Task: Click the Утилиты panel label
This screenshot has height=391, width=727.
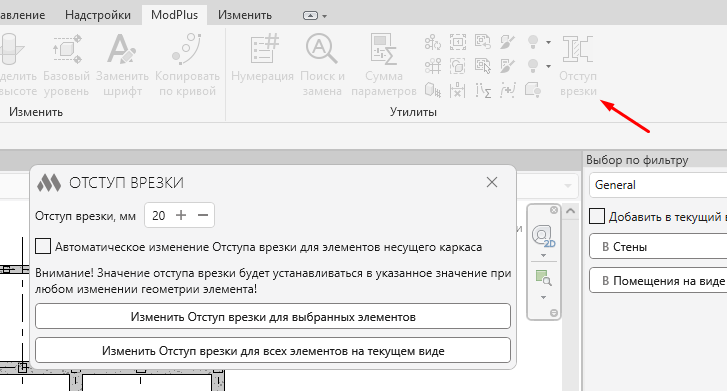Action: [413, 112]
